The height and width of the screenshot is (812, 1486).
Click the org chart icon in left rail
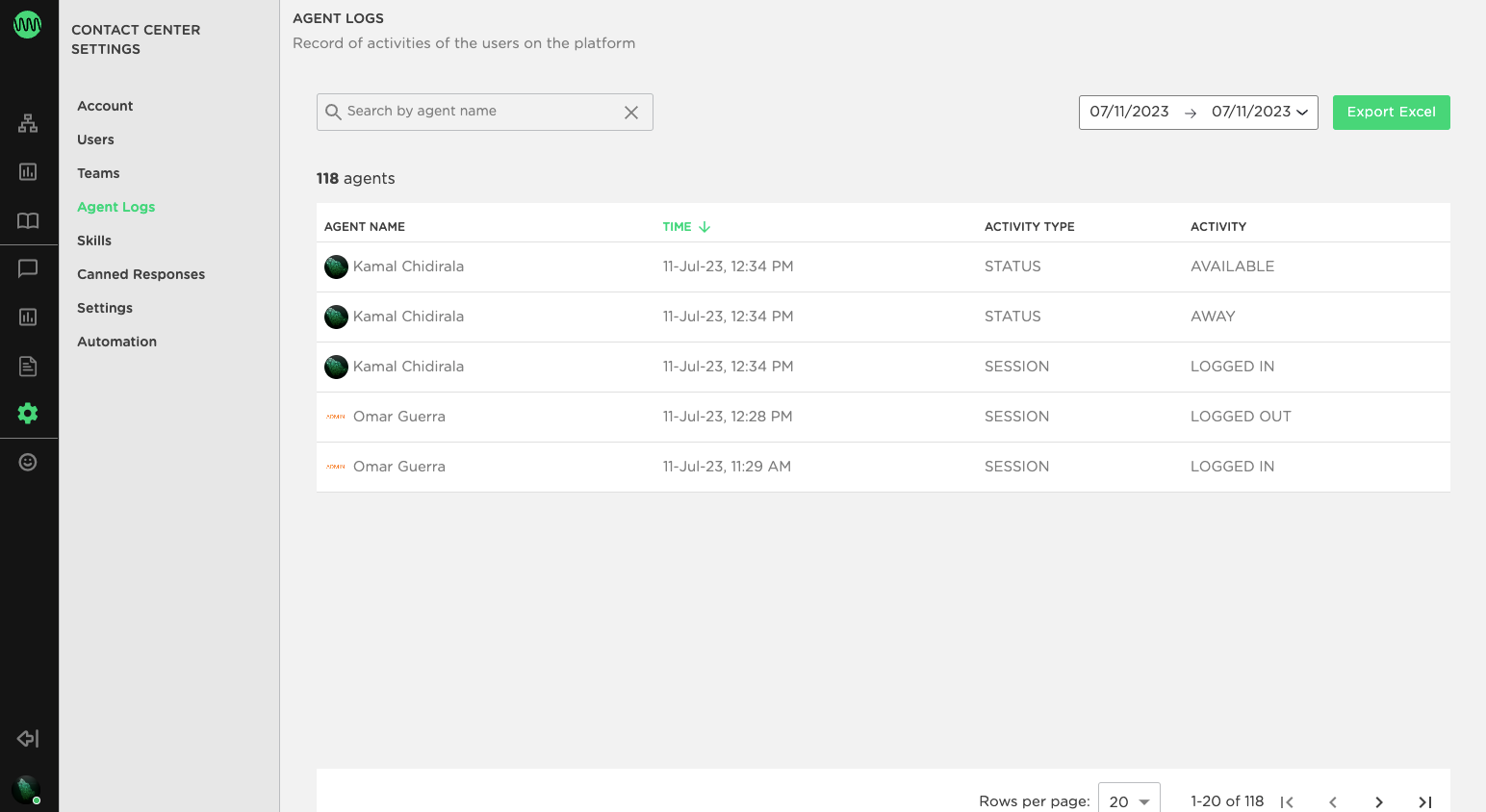tap(28, 123)
